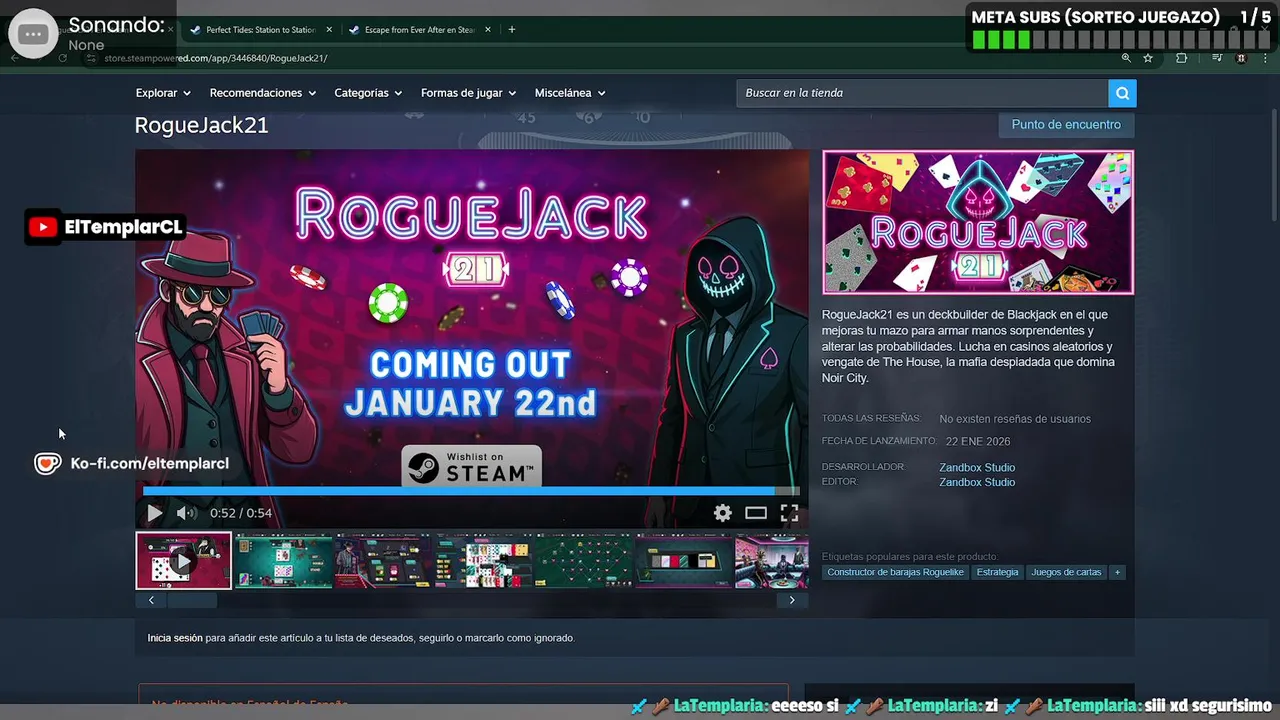Open video settings gear icon

point(723,513)
